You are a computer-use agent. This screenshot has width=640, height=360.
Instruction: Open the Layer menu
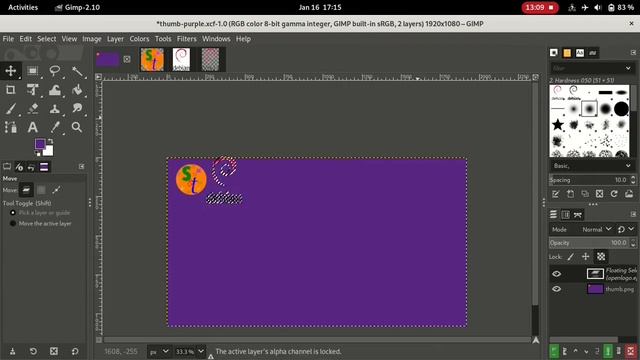pyautogui.click(x=115, y=39)
